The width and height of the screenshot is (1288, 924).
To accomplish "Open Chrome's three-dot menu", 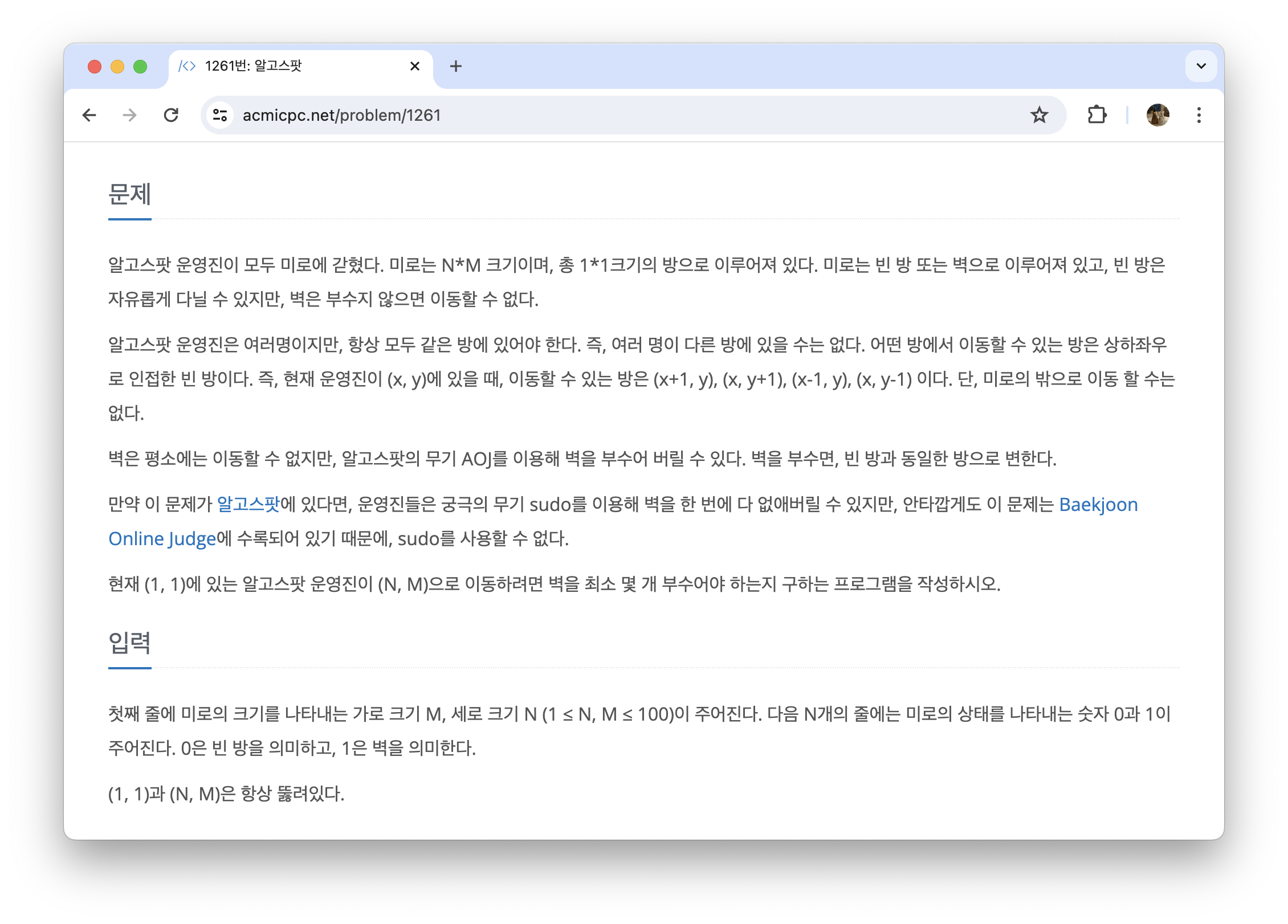I will (1199, 115).
